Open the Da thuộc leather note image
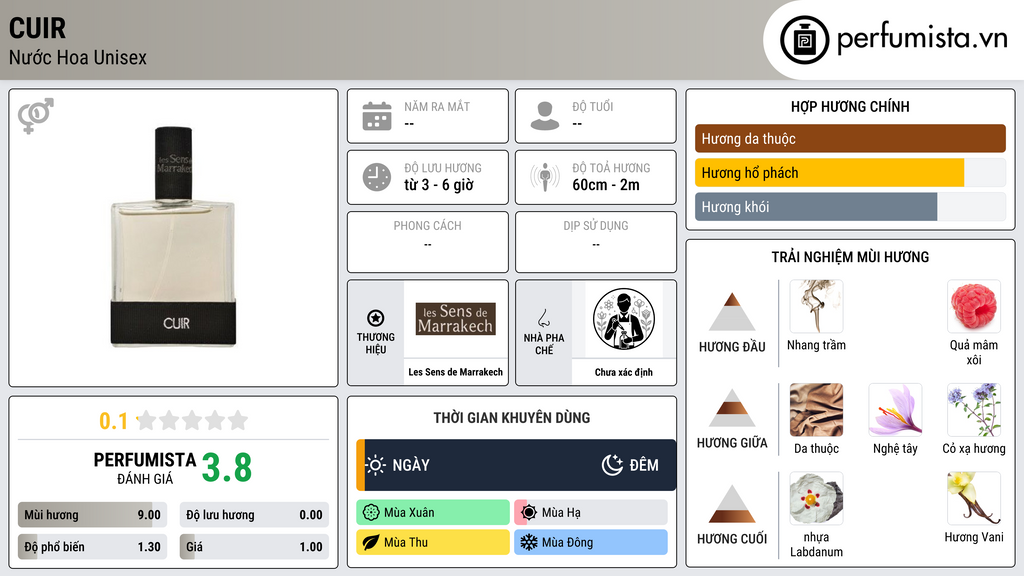 click(x=816, y=409)
